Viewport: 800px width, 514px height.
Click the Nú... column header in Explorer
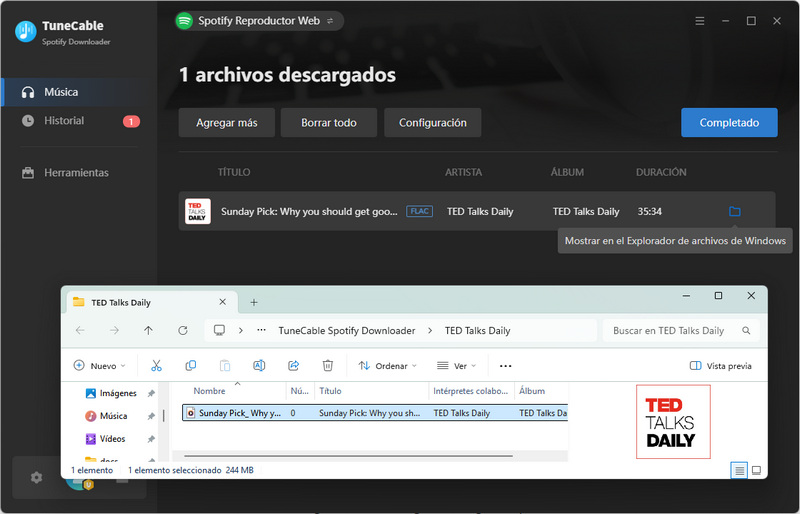pyautogui.click(x=299, y=391)
